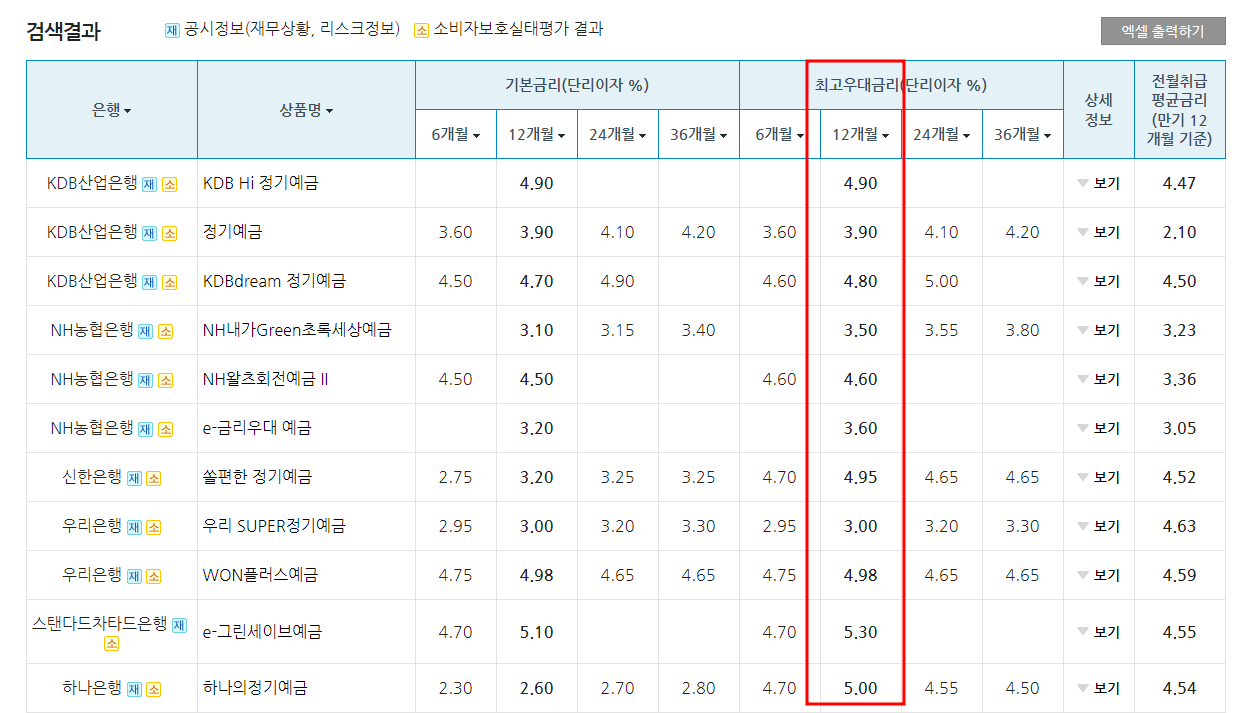Viewport: 1245px width, 713px height.
Task: Sort 최고우대금리 6개월 column
Action: (x=780, y=134)
